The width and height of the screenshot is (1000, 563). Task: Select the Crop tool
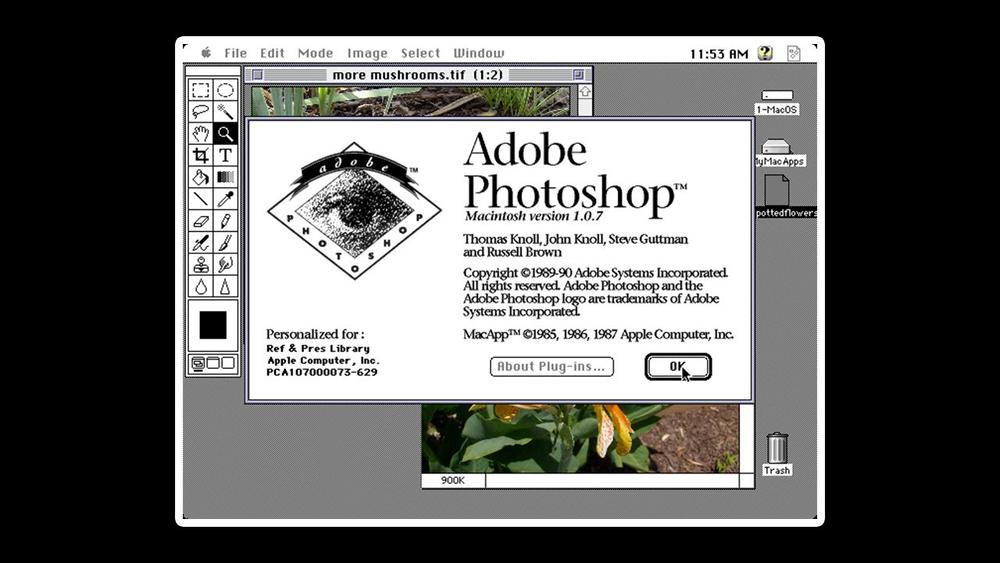pyautogui.click(x=200, y=155)
